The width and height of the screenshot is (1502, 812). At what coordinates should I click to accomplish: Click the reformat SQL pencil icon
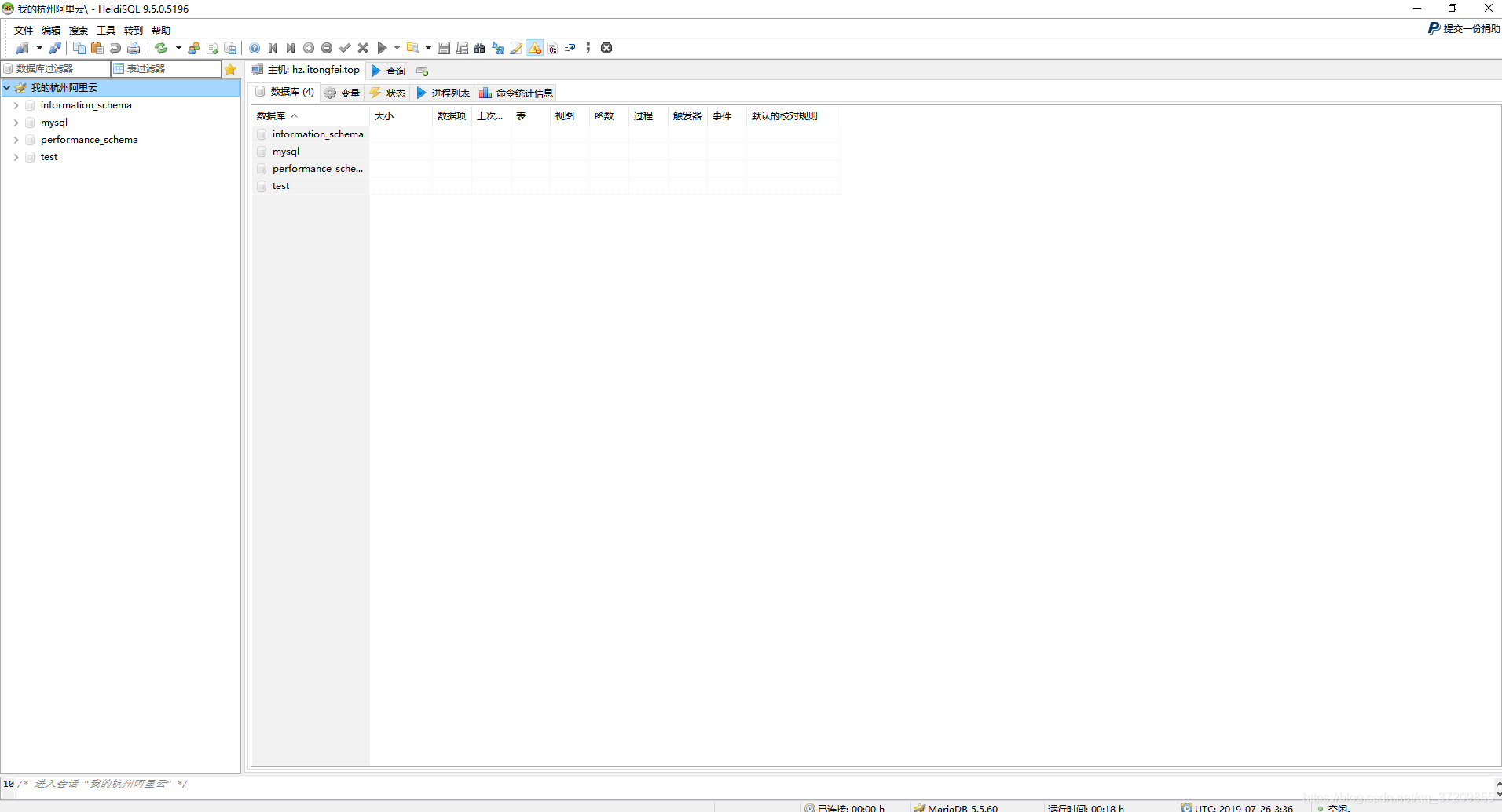pyautogui.click(x=516, y=48)
